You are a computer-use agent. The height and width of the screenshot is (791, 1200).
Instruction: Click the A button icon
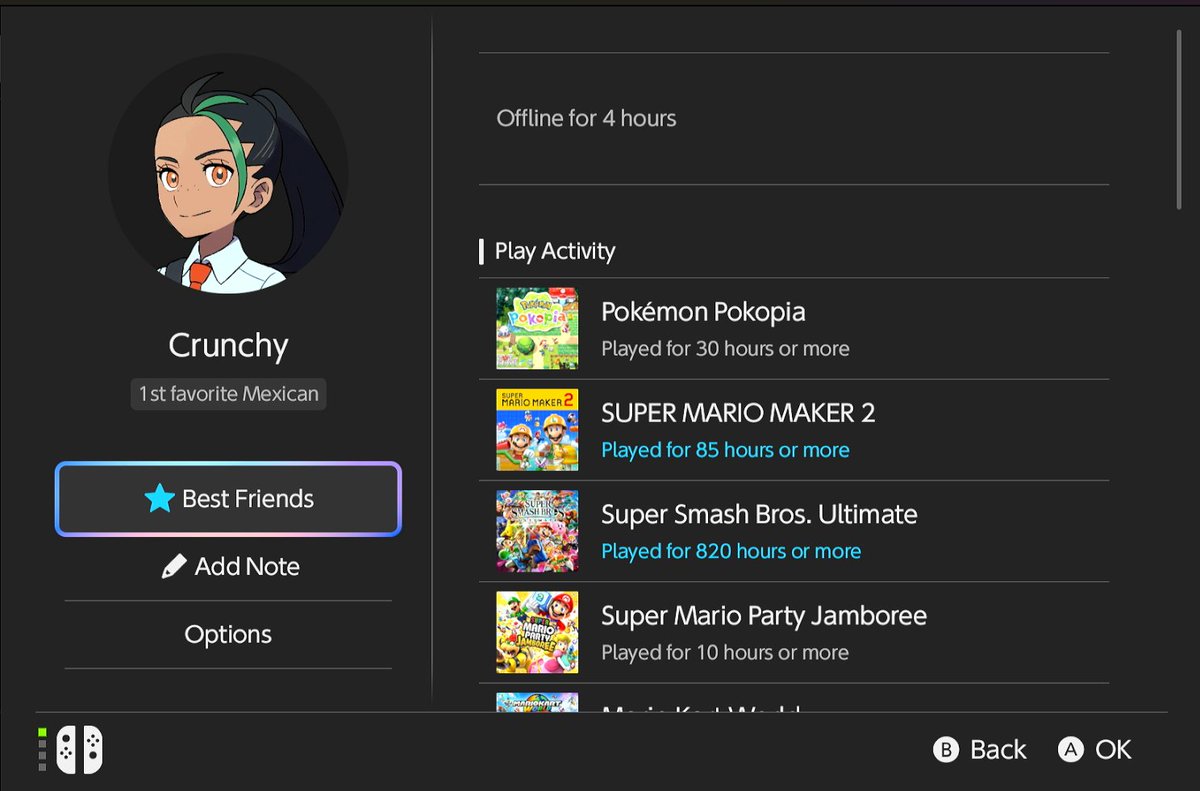click(x=1071, y=750)
